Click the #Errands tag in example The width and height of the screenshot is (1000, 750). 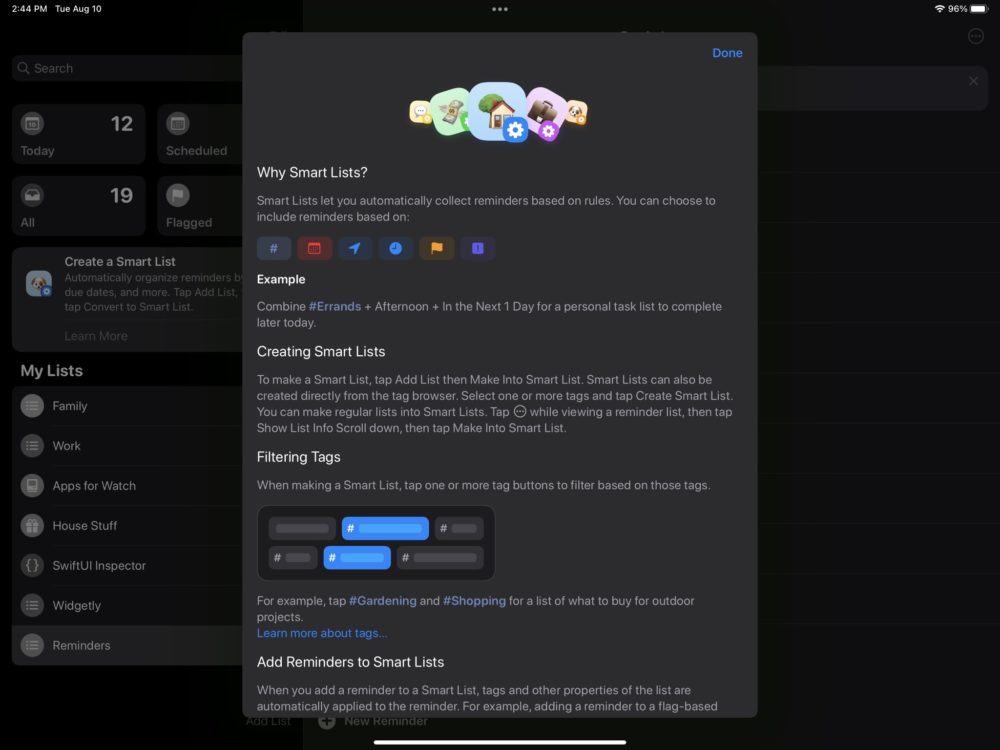[335, 307]
